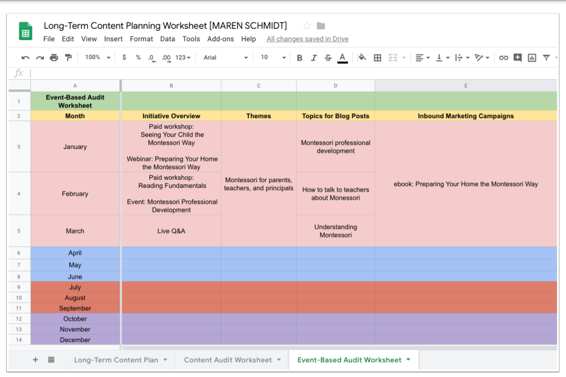The width and height of the screenshot is (566, 377).
Task: Click the print icon
Action: [x=54, y=57]
